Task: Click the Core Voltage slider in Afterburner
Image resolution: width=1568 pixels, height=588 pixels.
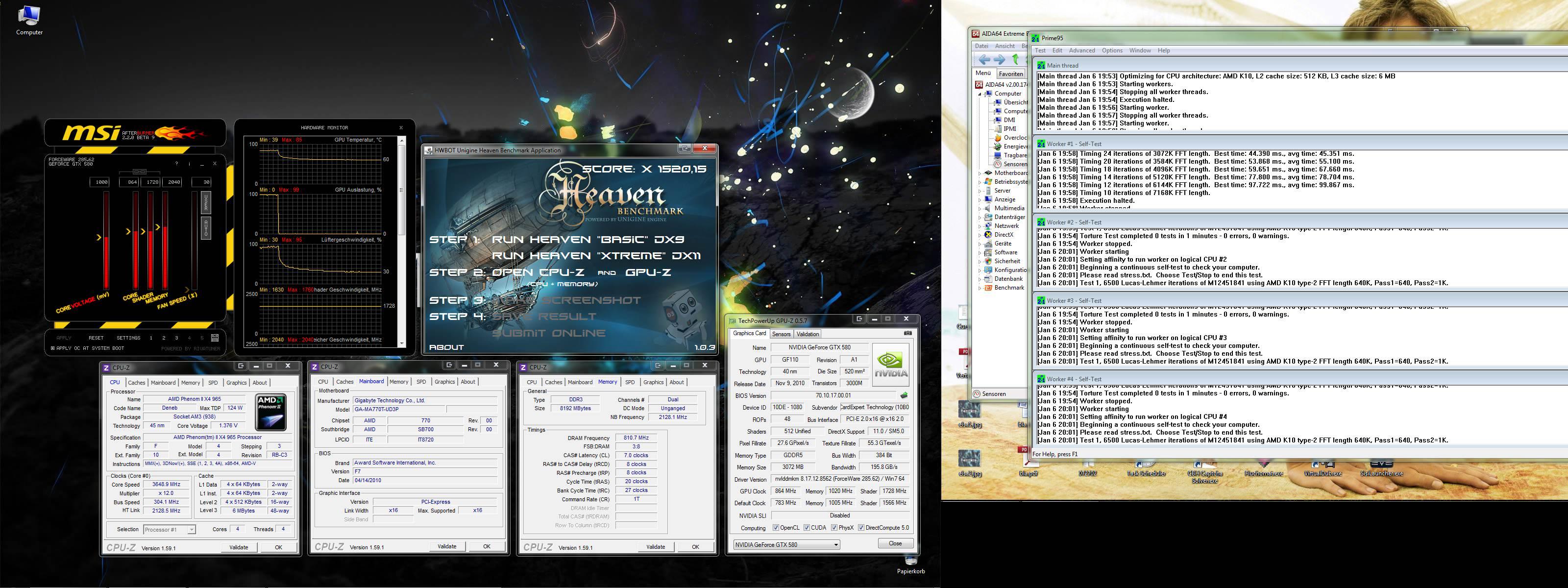Action: (x=106, y=241)
